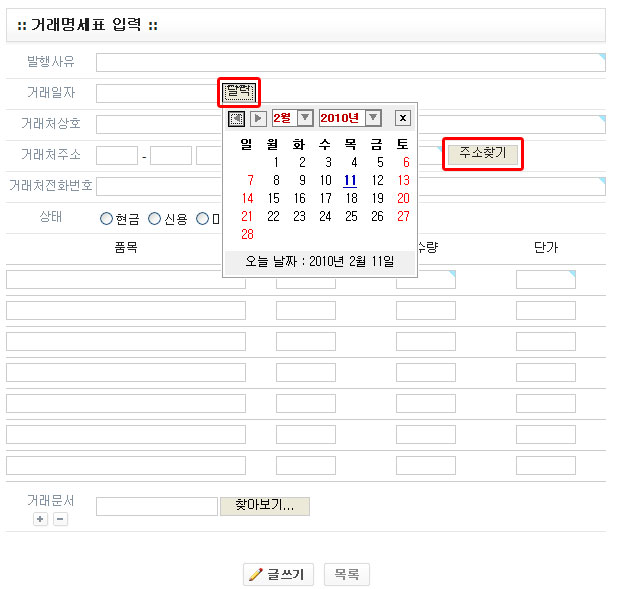Image resolution: width=617 pixels, height=589 pixels.
Task: Select the 현금 radio button
Action: [x=106, y=219]
